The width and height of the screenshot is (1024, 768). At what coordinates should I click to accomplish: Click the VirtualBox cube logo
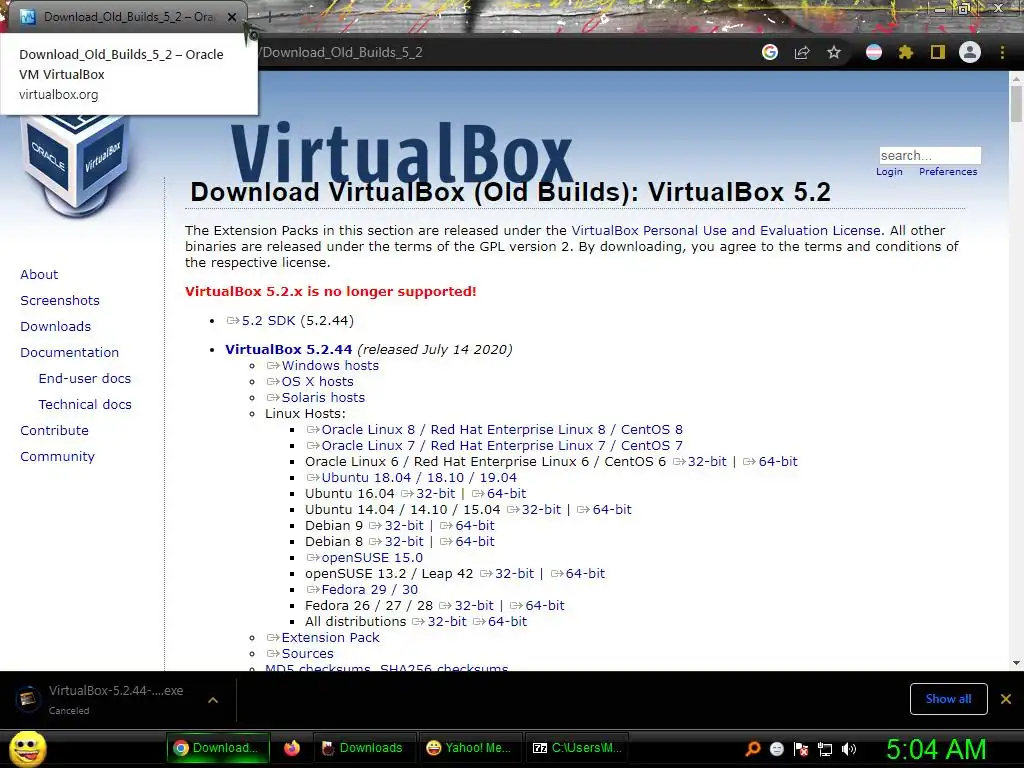[x=77, y=163]
